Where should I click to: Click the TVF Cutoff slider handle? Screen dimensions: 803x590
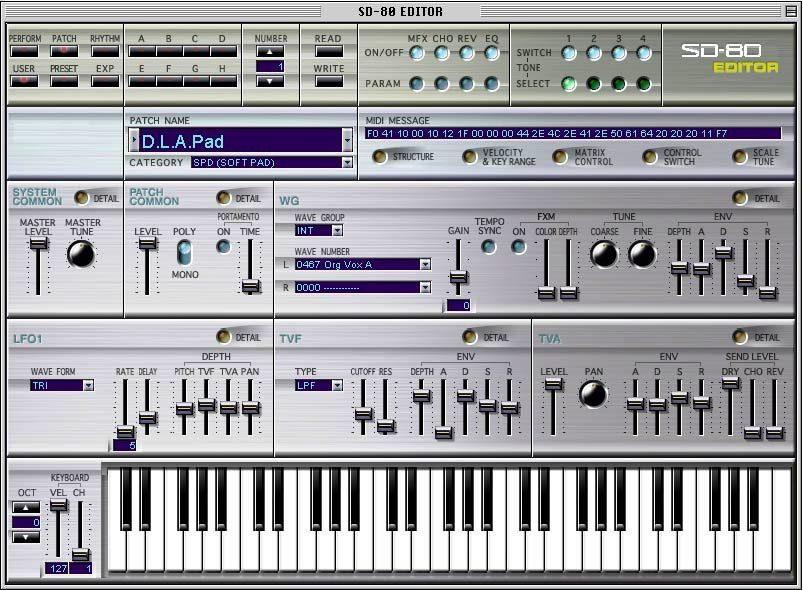(x=363, y=414)
